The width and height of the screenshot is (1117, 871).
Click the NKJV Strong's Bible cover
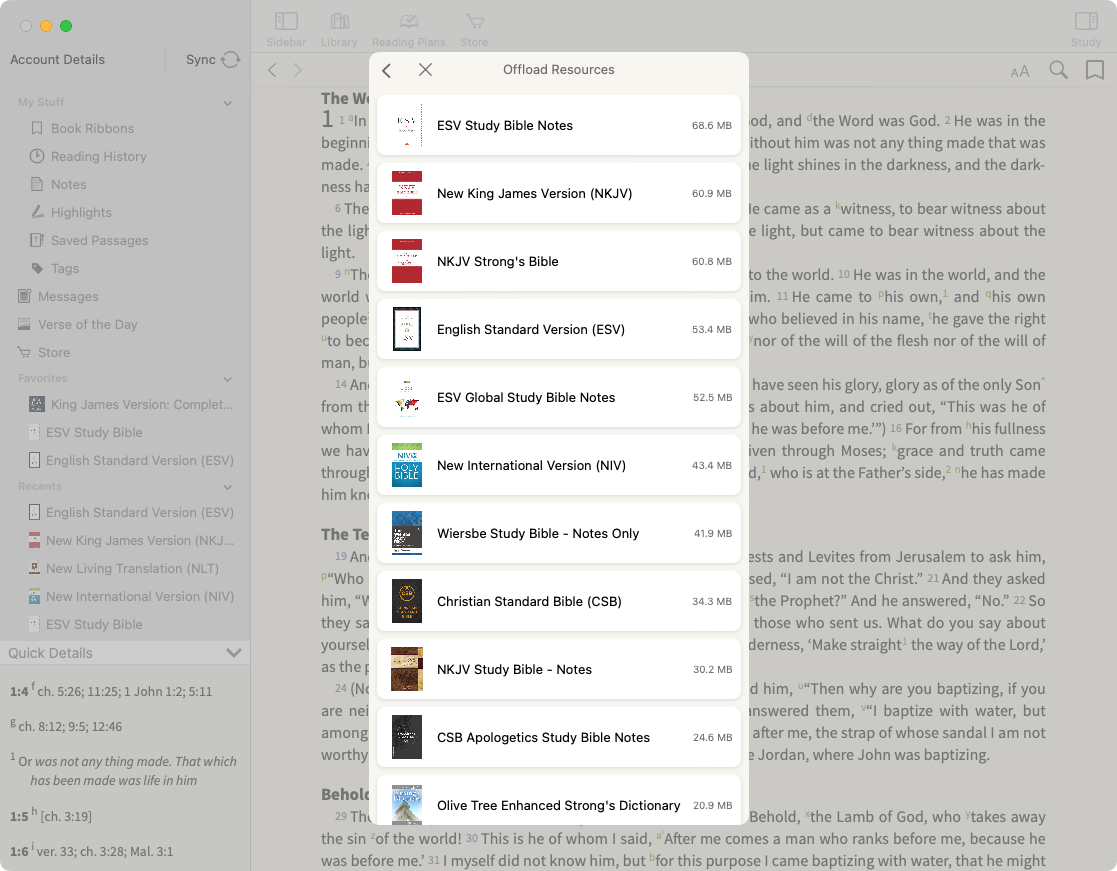(407, 261)
